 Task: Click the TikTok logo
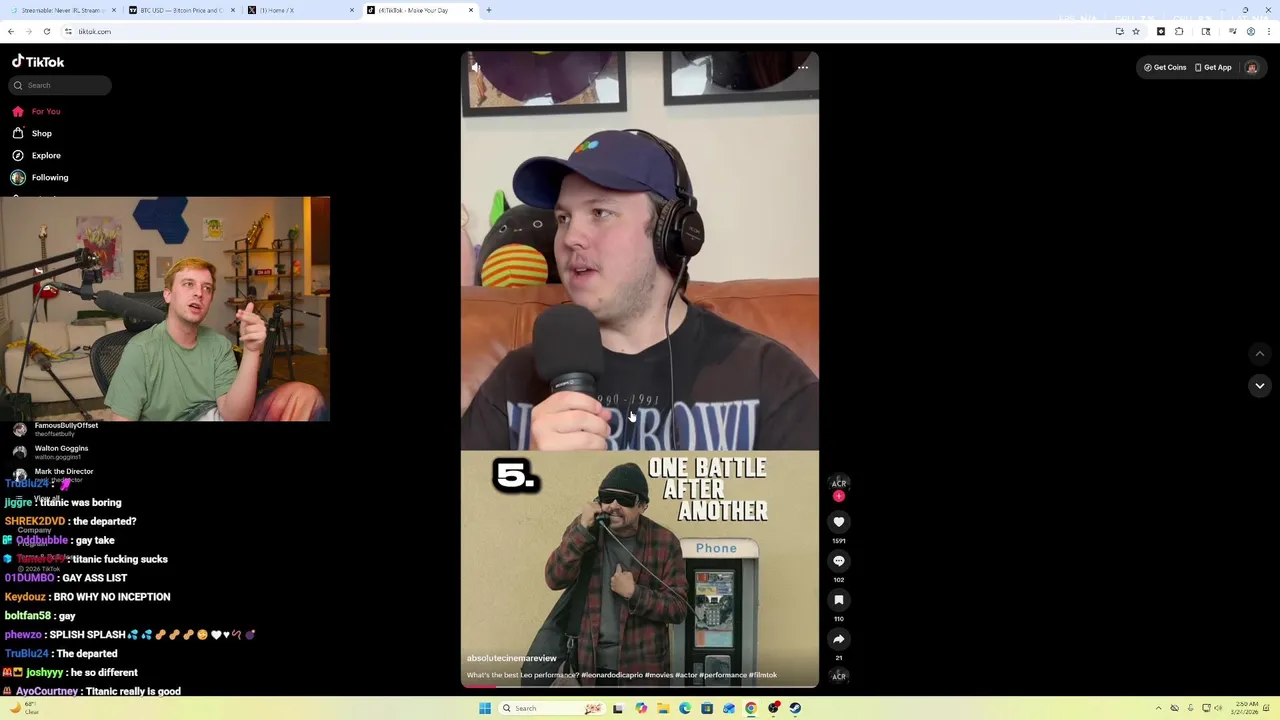click(38, 61)
